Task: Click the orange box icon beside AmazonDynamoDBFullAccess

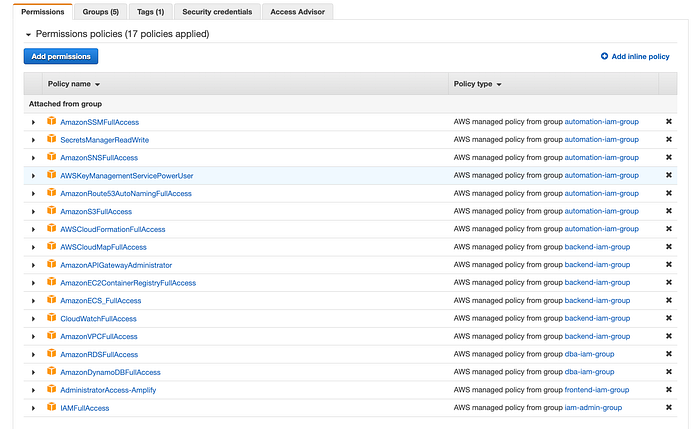Action: coord(52,371)
